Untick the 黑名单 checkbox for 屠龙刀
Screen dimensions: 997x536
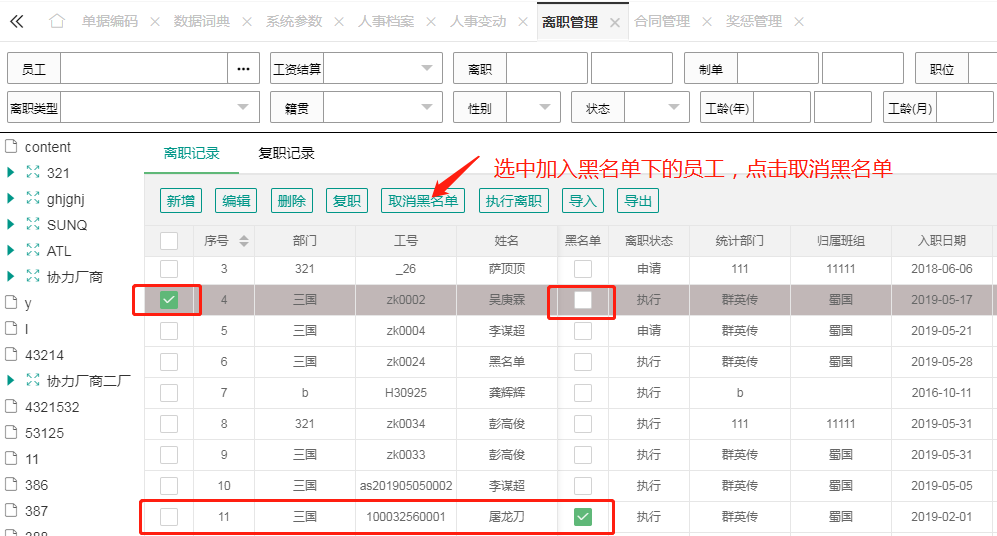(583, 517)
